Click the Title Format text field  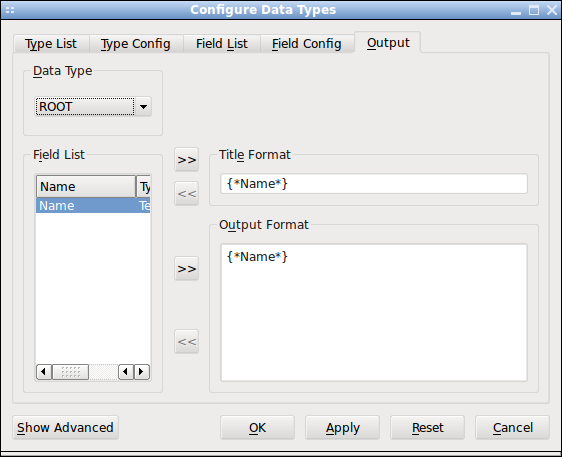tap(374, 184)
